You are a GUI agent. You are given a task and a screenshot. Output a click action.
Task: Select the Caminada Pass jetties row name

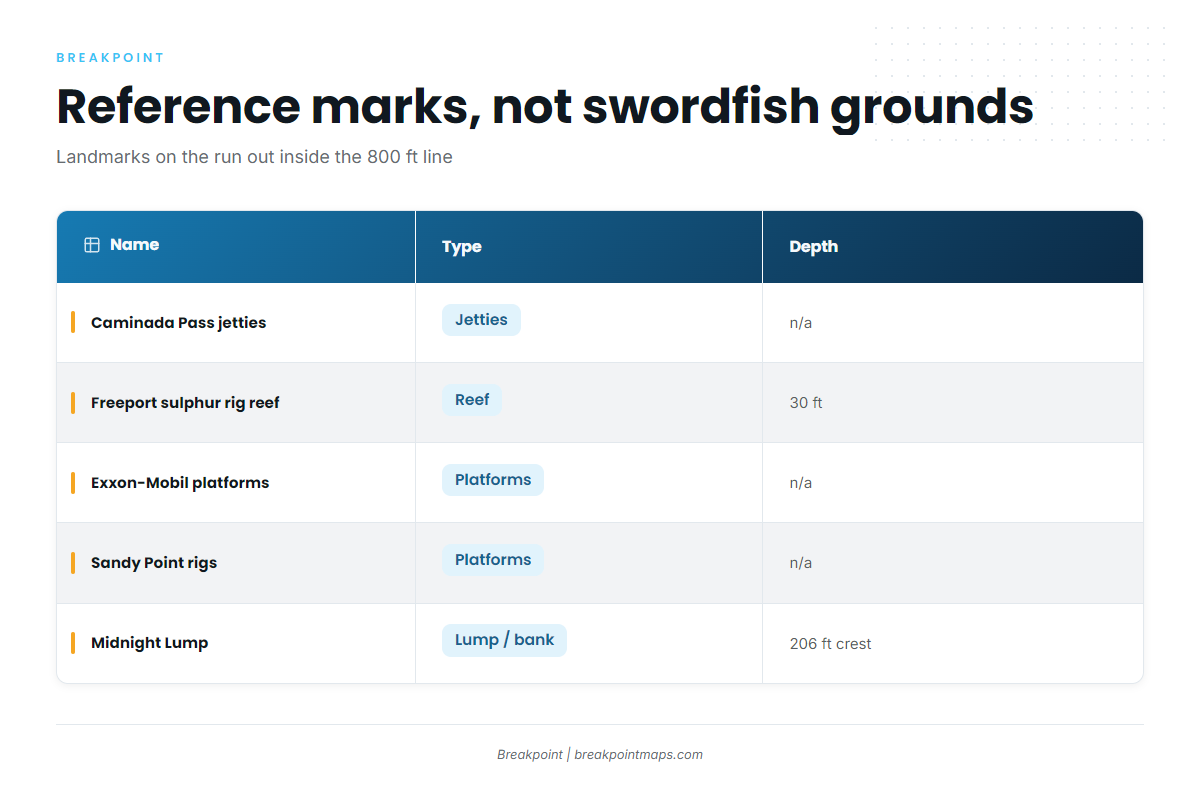click(179, 323)
